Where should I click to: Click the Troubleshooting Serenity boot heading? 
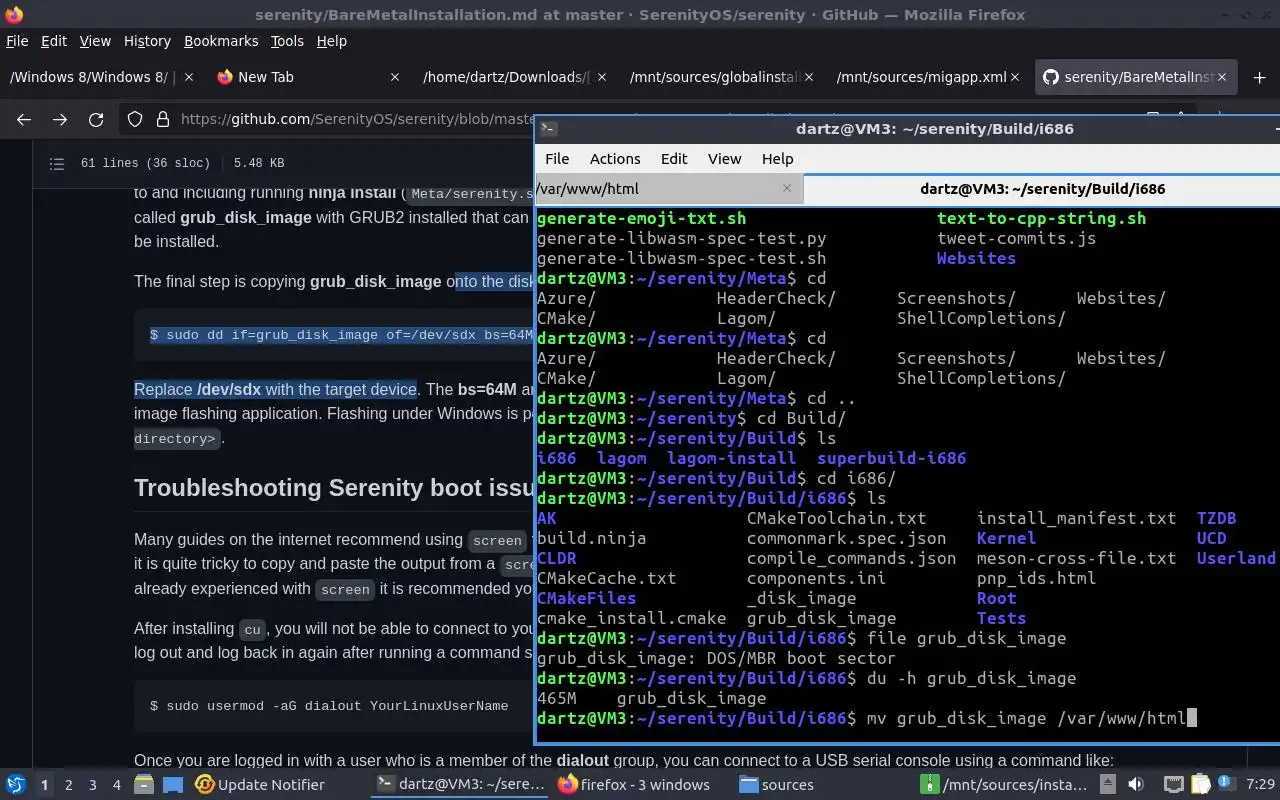(x=334, y=488)
